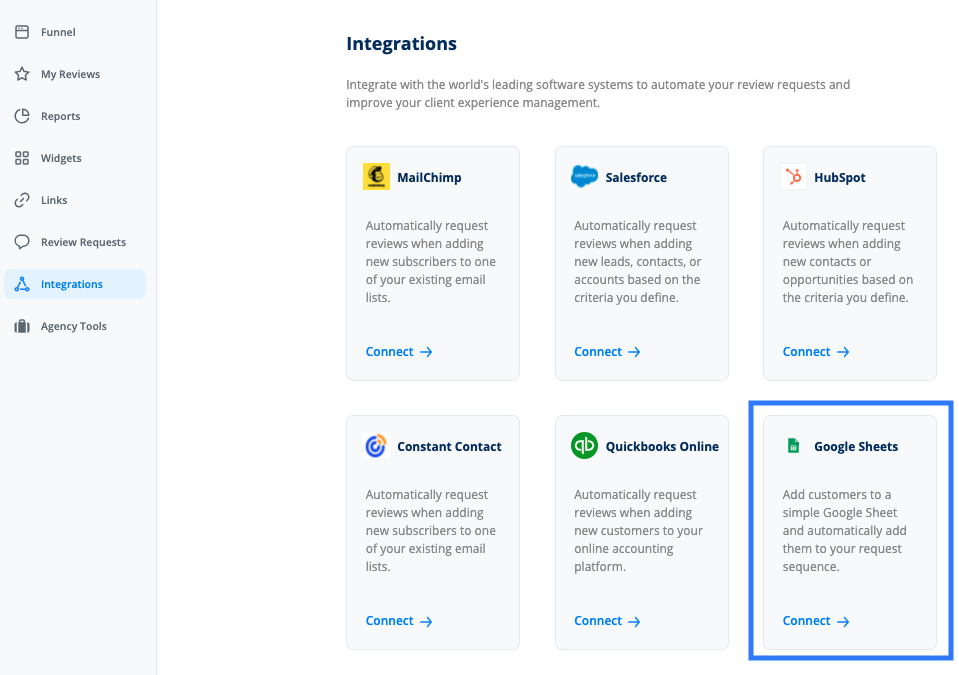The image size is (959, 675).
Task: Click the Agency Tools briefcase icon
Action: pyautogui.click(x=20, y=325)
